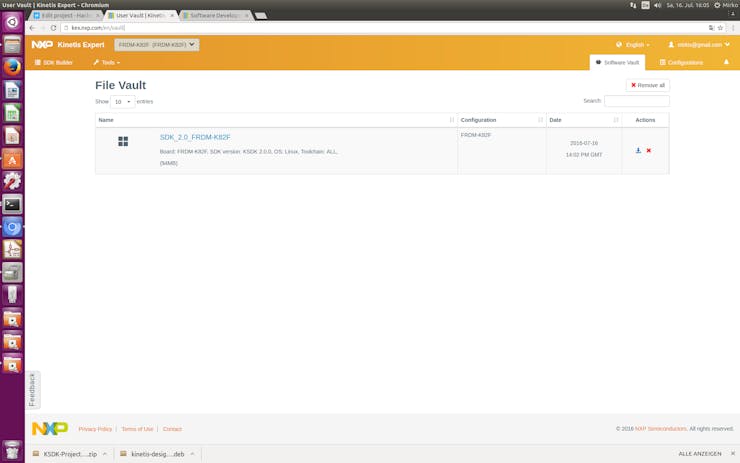Delete the SDK_2.0_FRDM-K82F entry
The width and height of the screenshot is (740, 463).
click(x=649, y=151)
